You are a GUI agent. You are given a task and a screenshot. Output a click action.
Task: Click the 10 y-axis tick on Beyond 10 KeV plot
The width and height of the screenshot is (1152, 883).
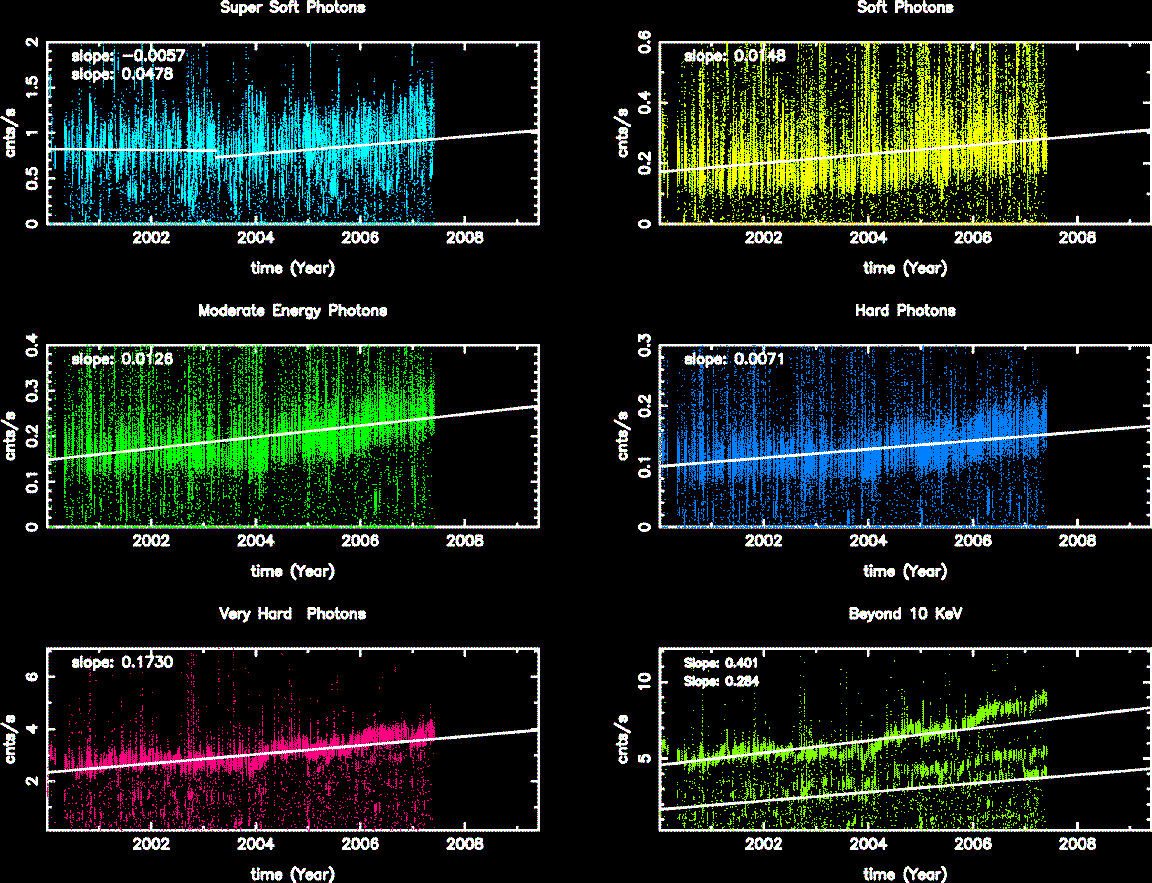click(x=645, y=680)
